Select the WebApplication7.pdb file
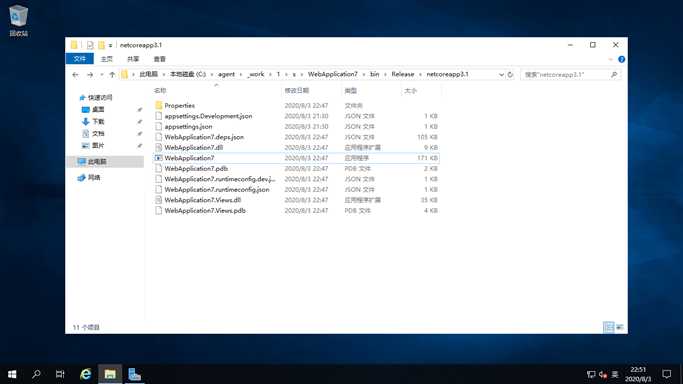Viewport: 683px width, 384px height. click(196, 168)
